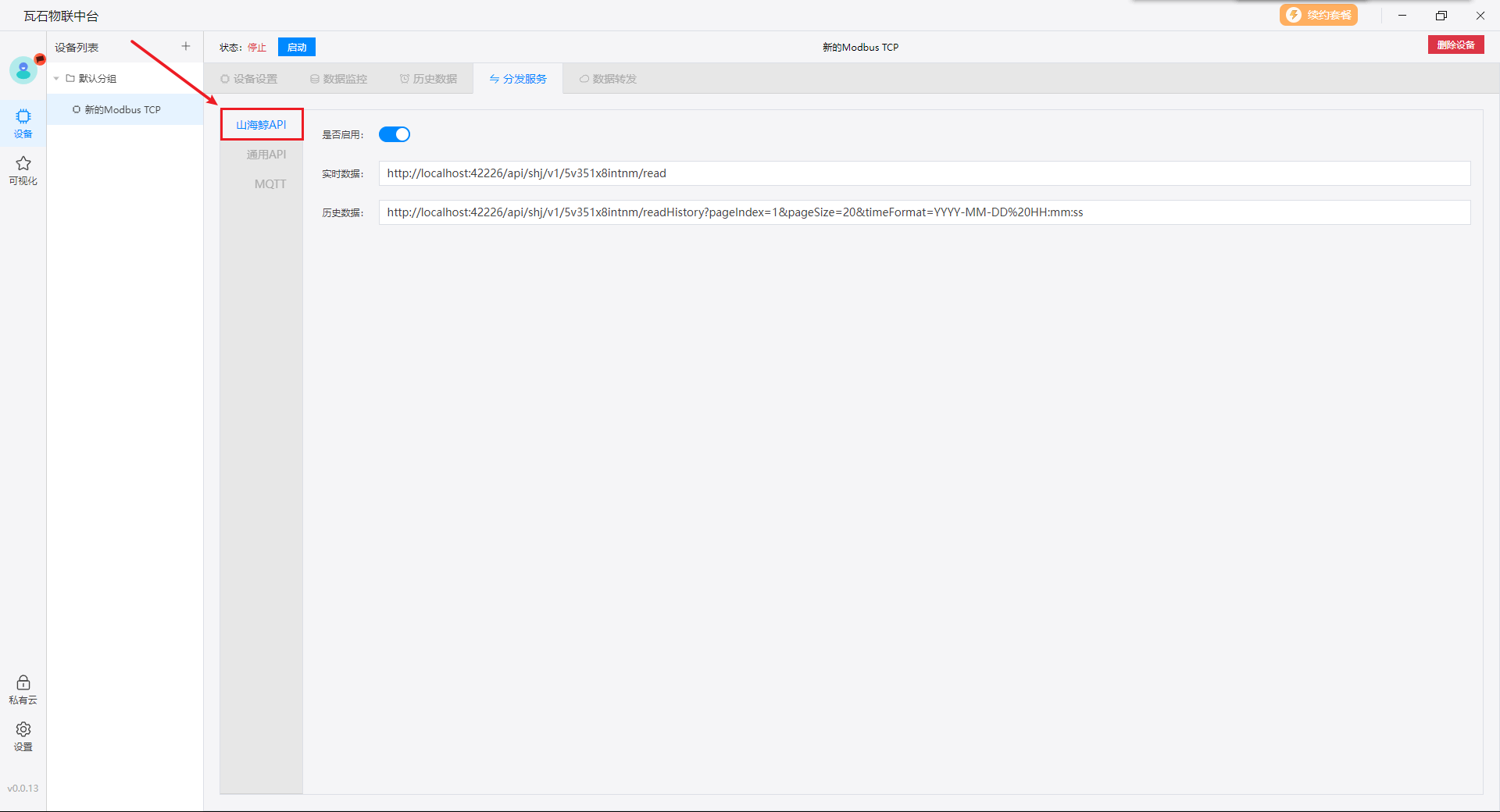Click the red 删除设备 button
The width and height of the screenshot is (1500, 812).
[1455, 45]
